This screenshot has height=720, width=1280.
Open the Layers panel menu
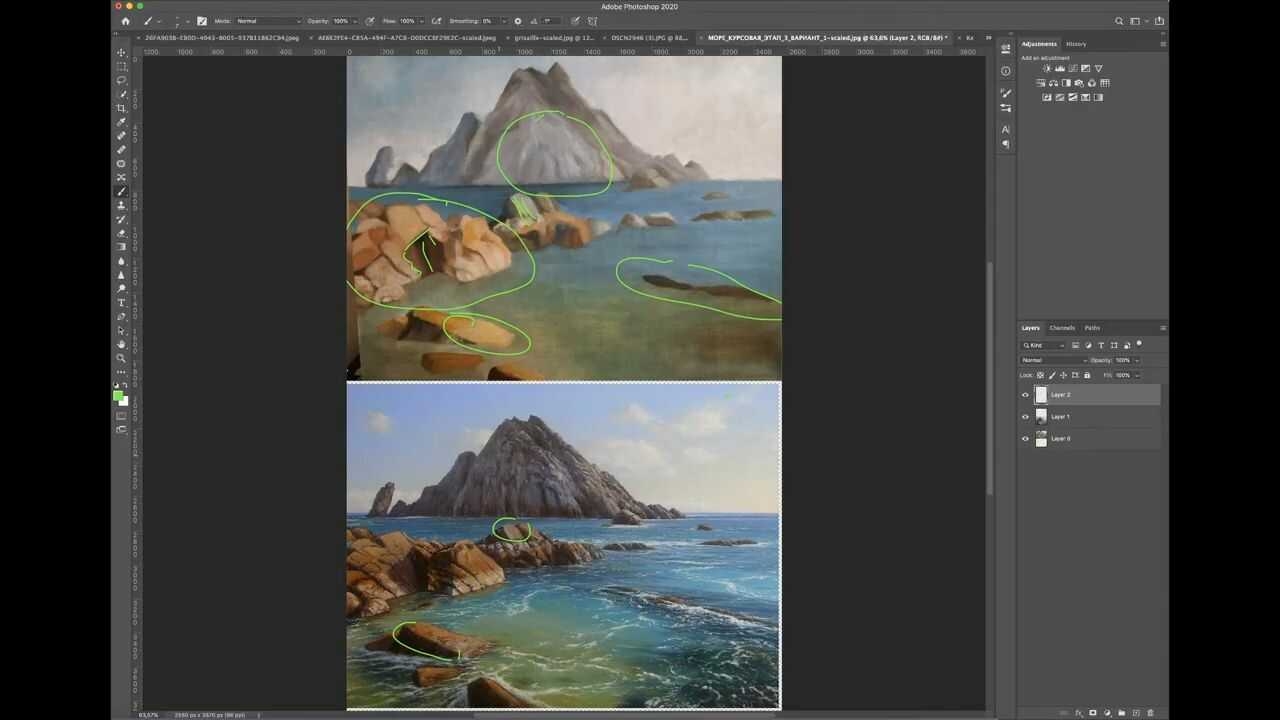pyautogui.click(x=1162, y=328)
